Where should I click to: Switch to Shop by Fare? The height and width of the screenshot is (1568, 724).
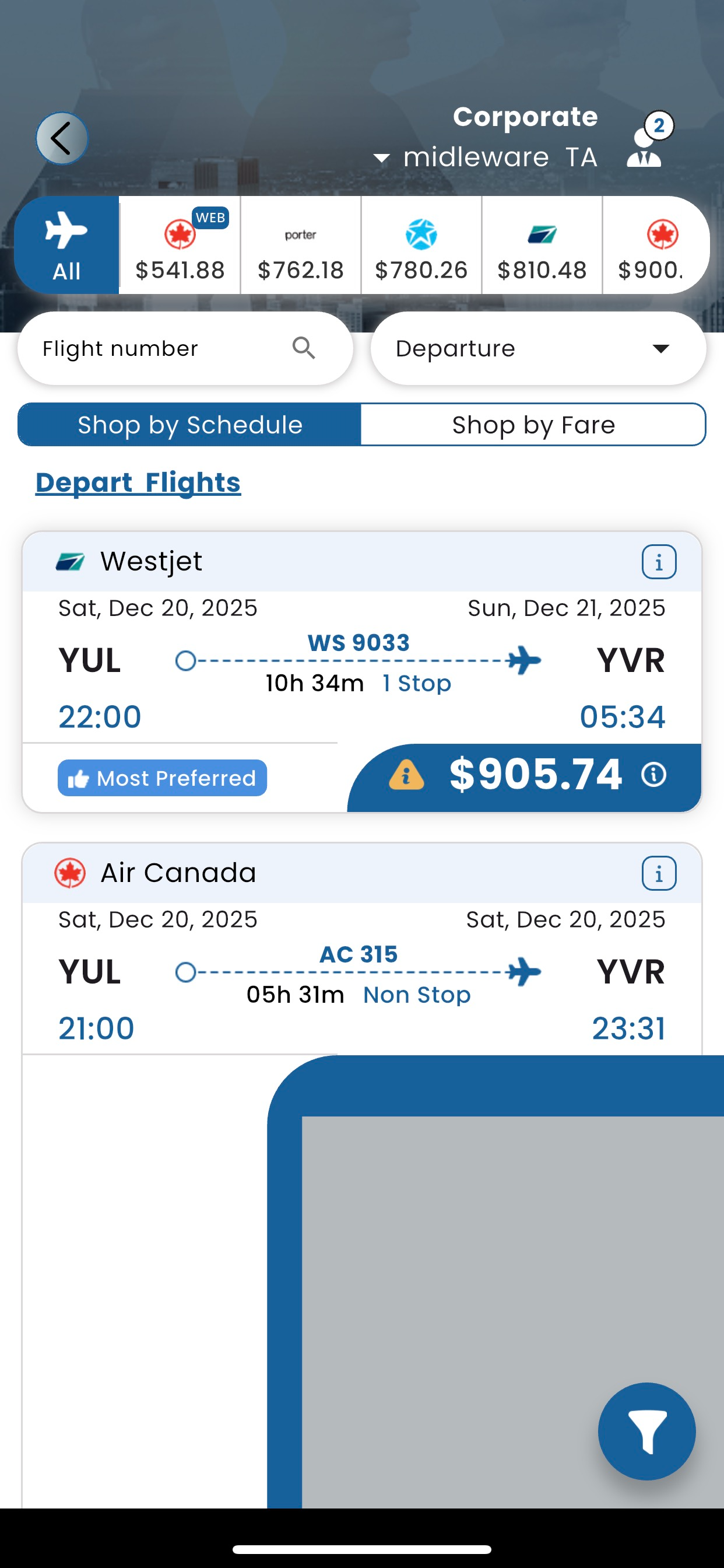click(533, 425)
